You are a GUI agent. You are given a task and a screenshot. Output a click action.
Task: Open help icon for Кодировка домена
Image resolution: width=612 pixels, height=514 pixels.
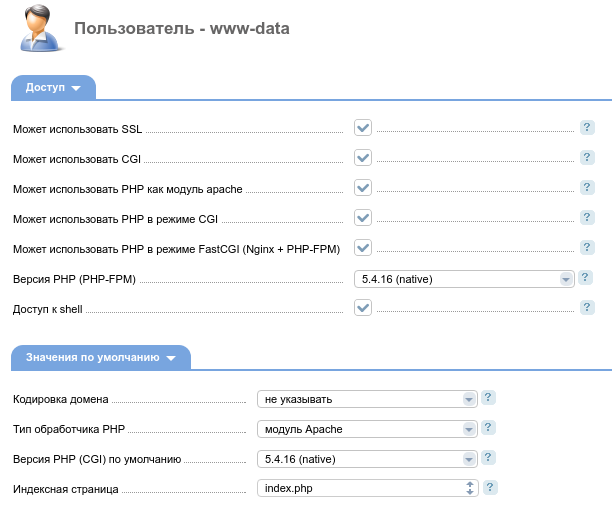pos(489,398)
